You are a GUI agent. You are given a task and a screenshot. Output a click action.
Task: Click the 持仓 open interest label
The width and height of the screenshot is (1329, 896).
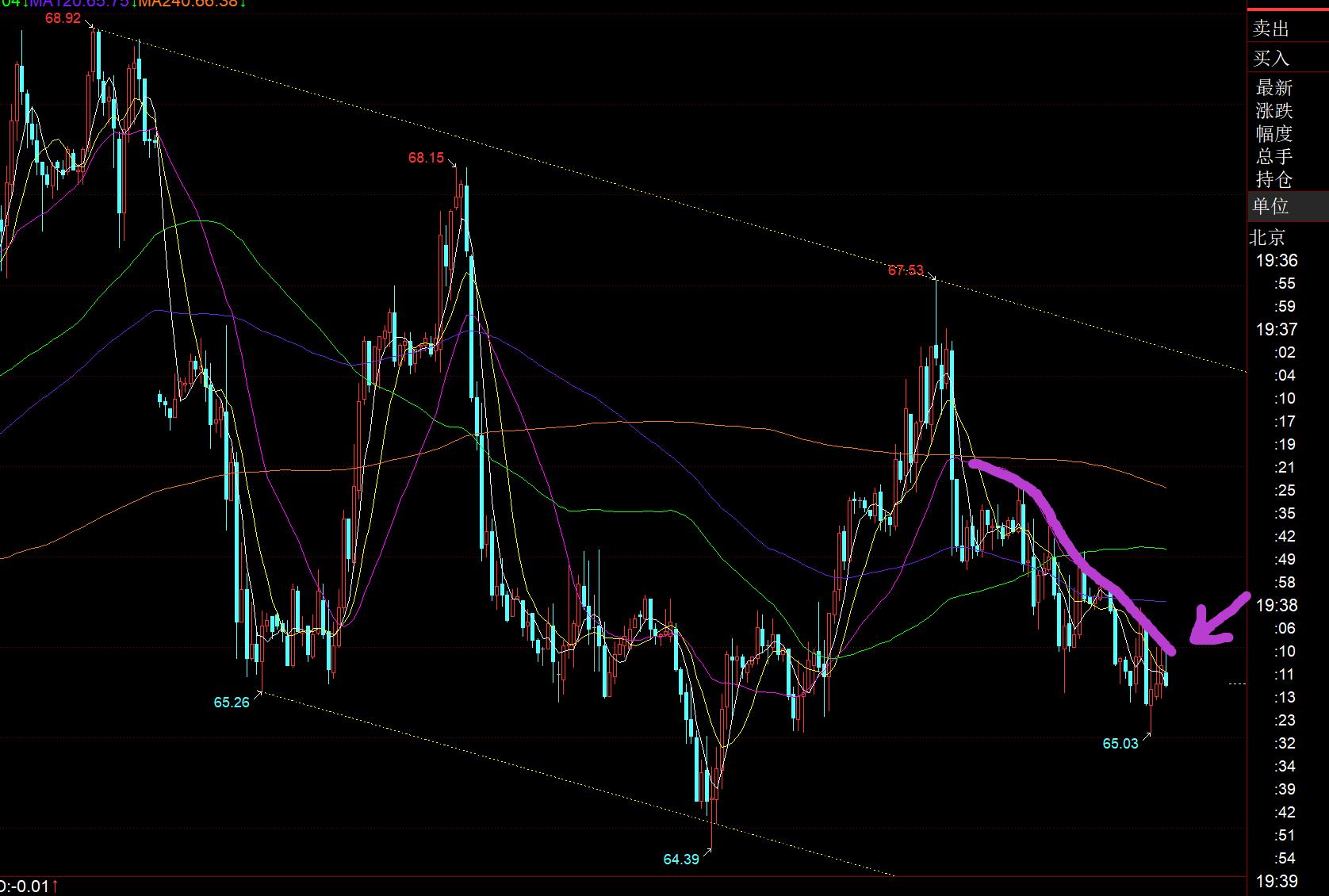point(1273,180)
